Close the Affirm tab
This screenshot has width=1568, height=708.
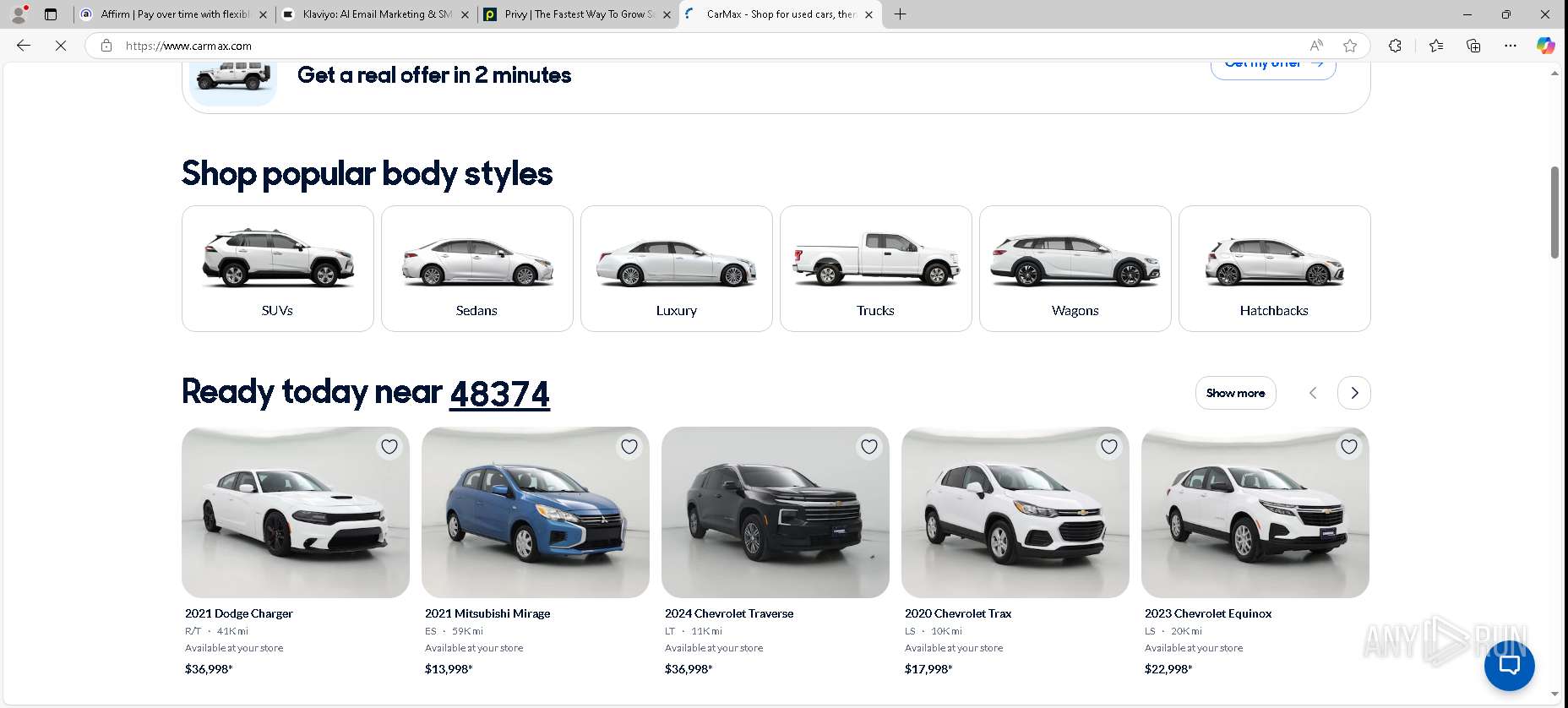pos(263,14)
